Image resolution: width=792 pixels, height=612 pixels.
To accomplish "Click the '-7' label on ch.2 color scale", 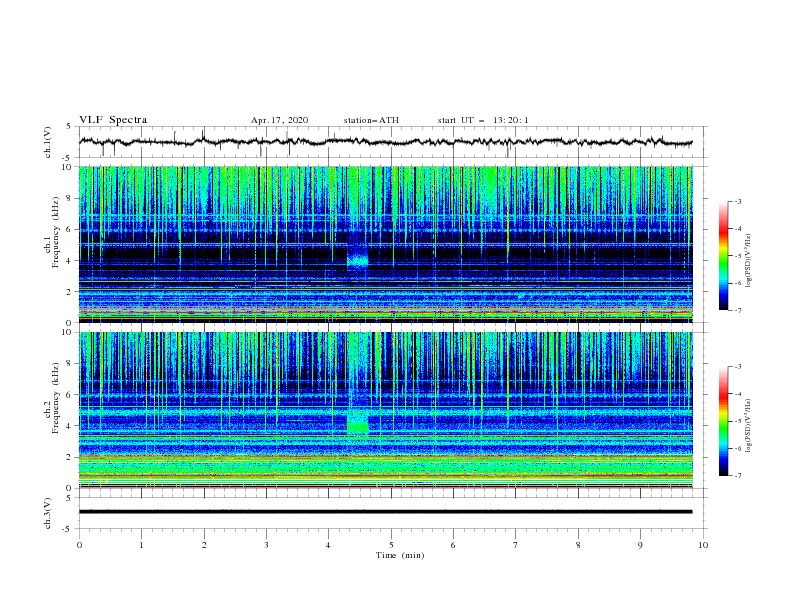I will click(x=737, y=476).
